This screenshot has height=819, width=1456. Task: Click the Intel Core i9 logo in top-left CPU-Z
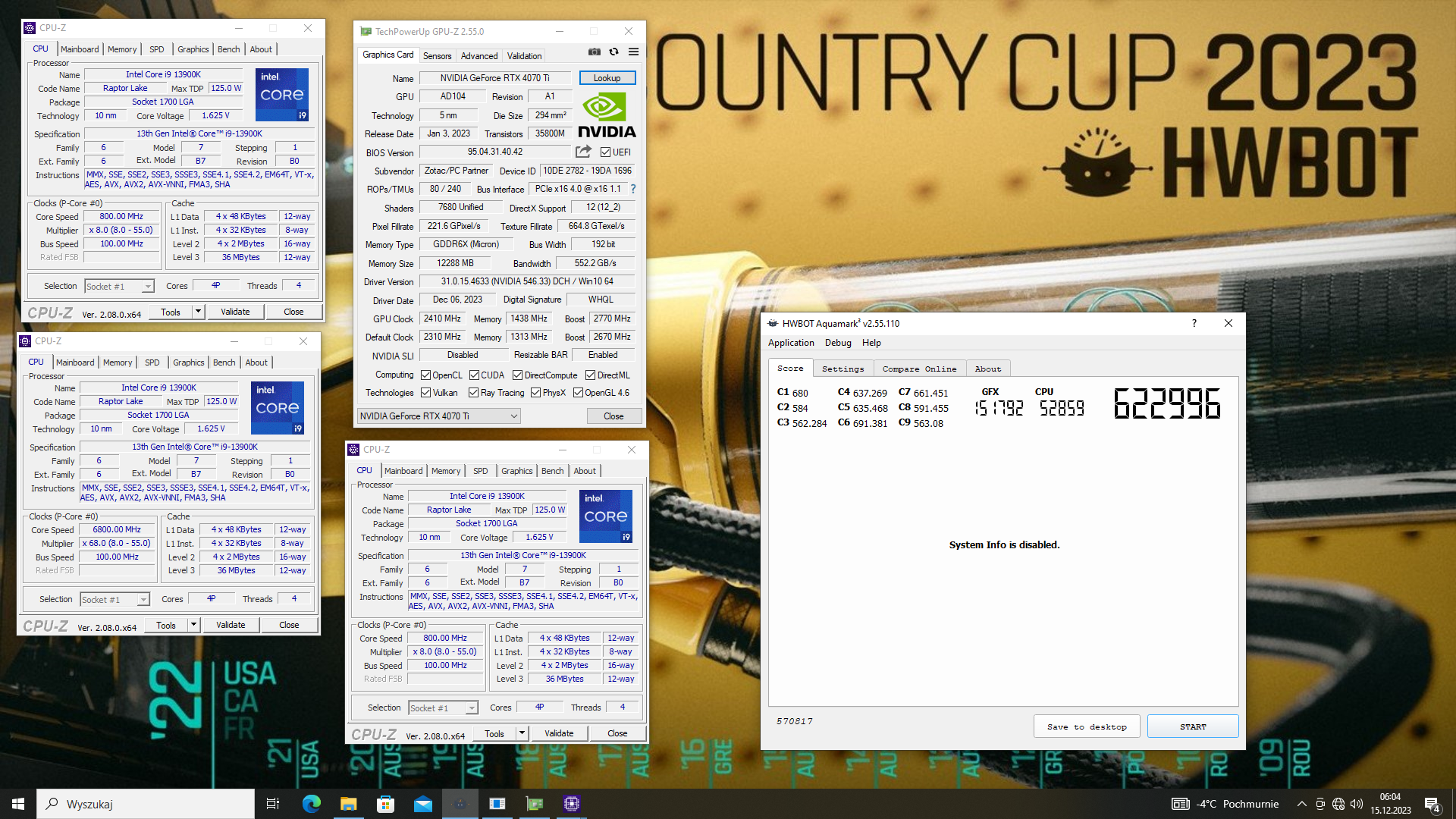(282, 95)
